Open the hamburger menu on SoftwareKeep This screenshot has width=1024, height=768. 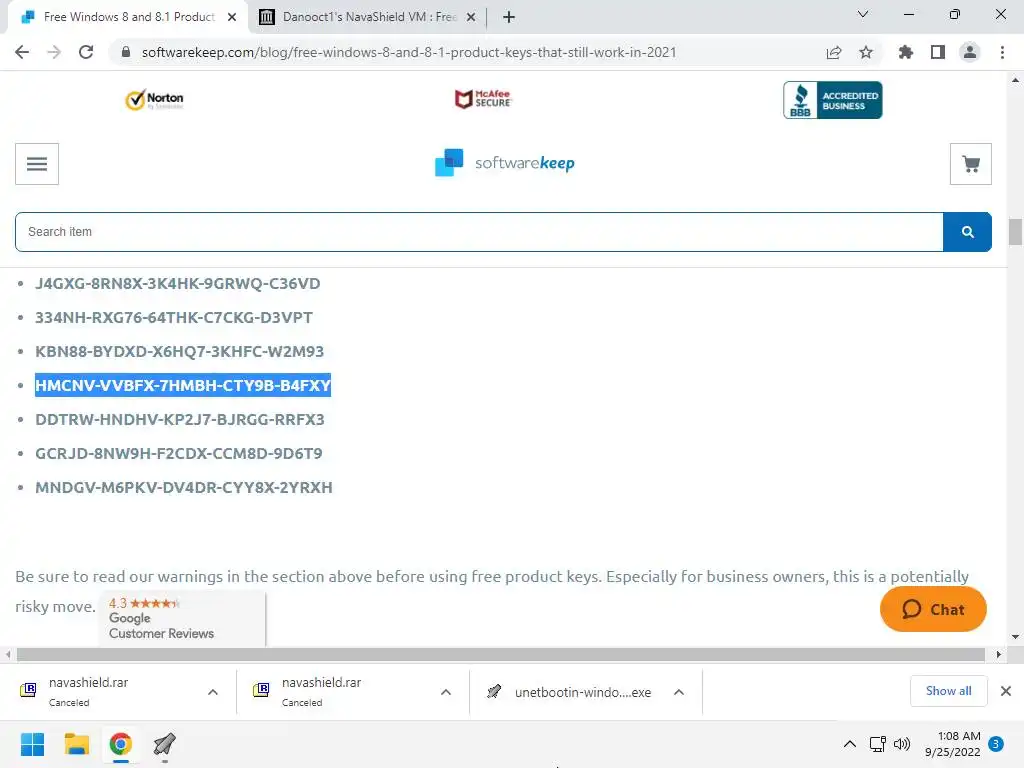(37, 164)
